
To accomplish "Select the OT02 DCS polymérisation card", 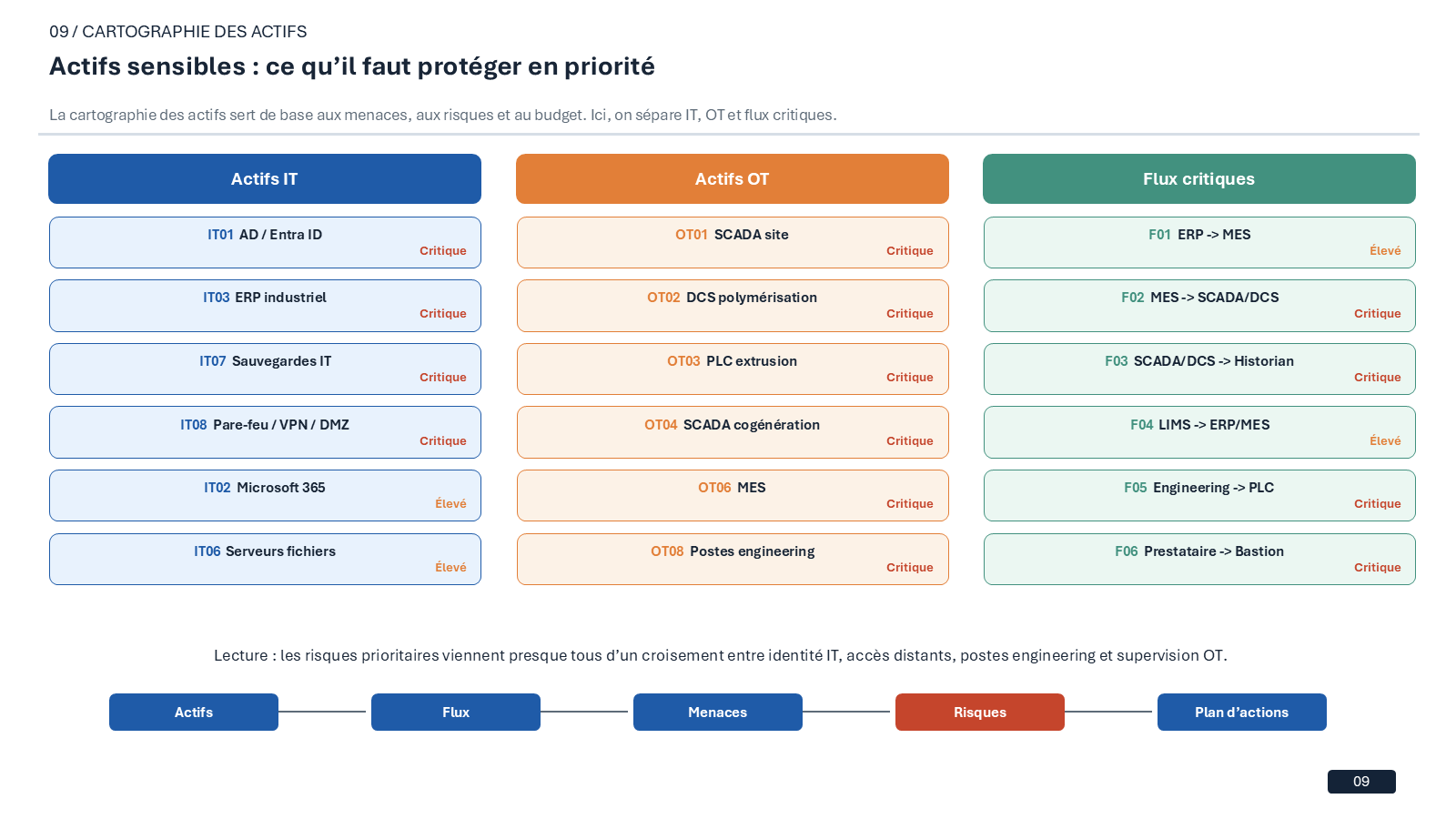I will point(733,306).
